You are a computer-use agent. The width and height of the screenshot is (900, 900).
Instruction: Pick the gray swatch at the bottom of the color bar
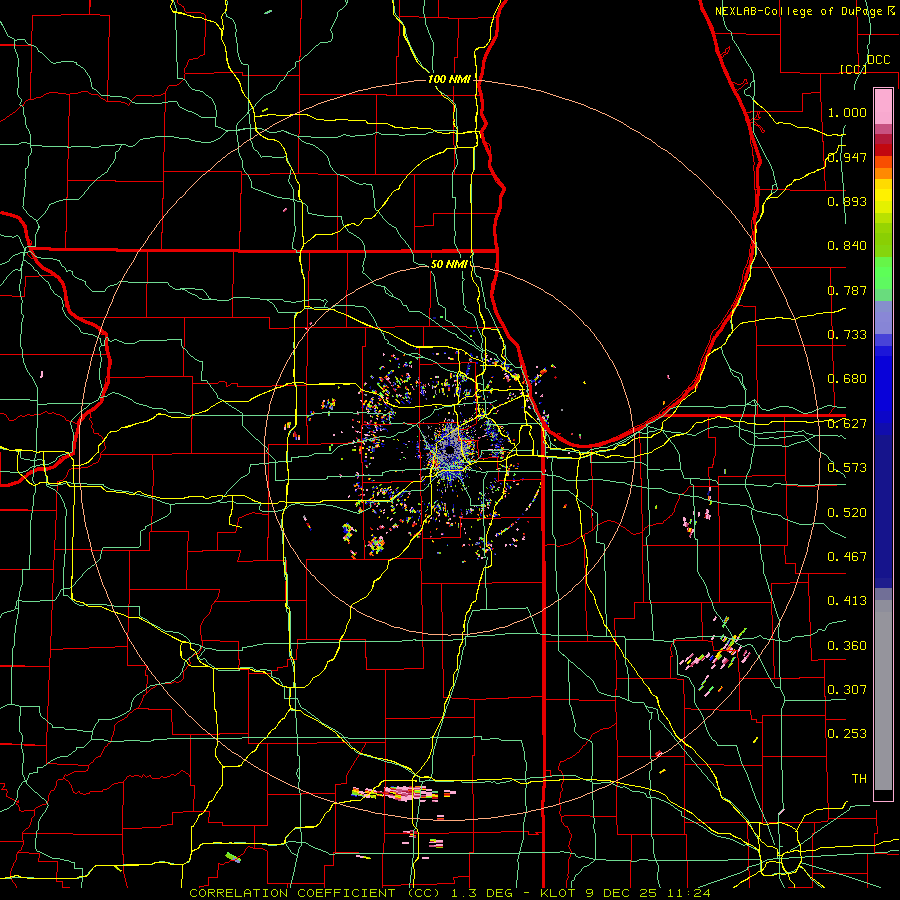(x=883, y=695)
